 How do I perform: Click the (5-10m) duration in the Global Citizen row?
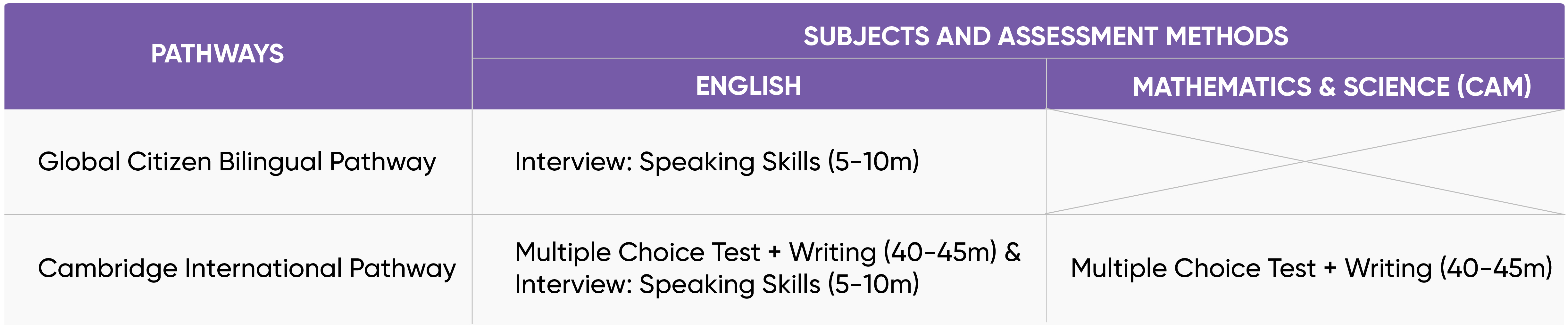(873, 162)
